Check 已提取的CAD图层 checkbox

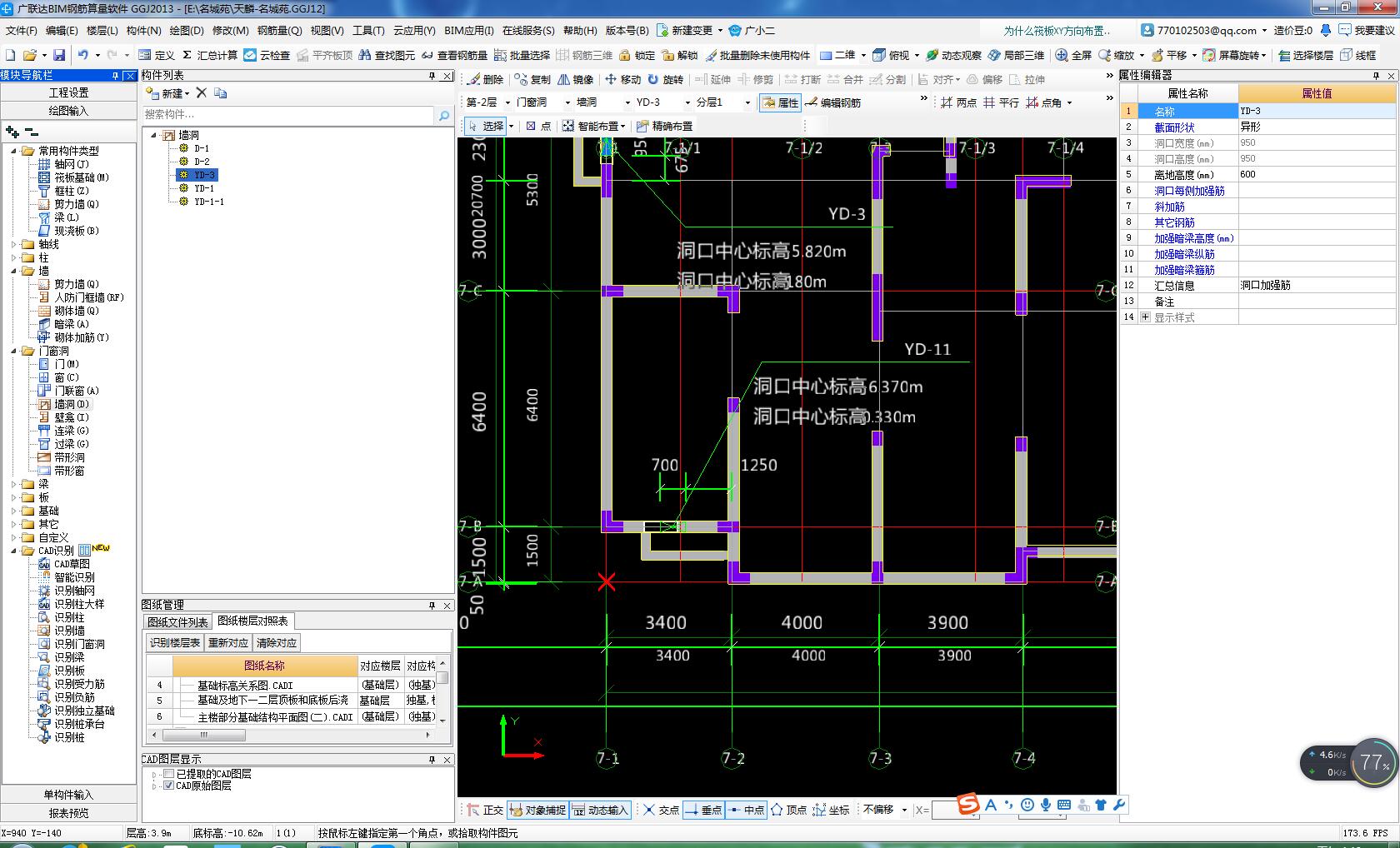[169, 774]
